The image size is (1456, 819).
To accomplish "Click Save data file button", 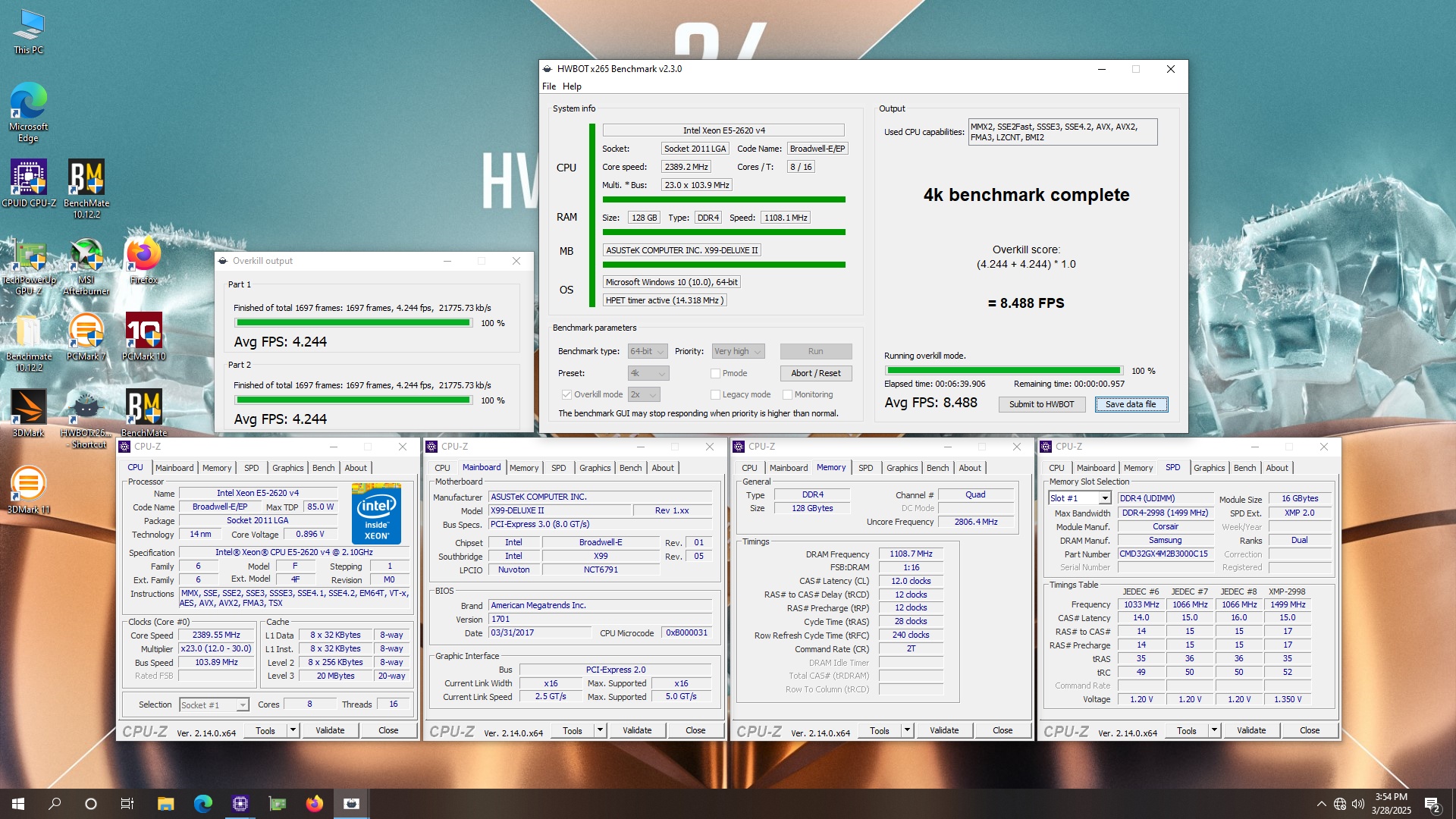I will point(1131,404).
